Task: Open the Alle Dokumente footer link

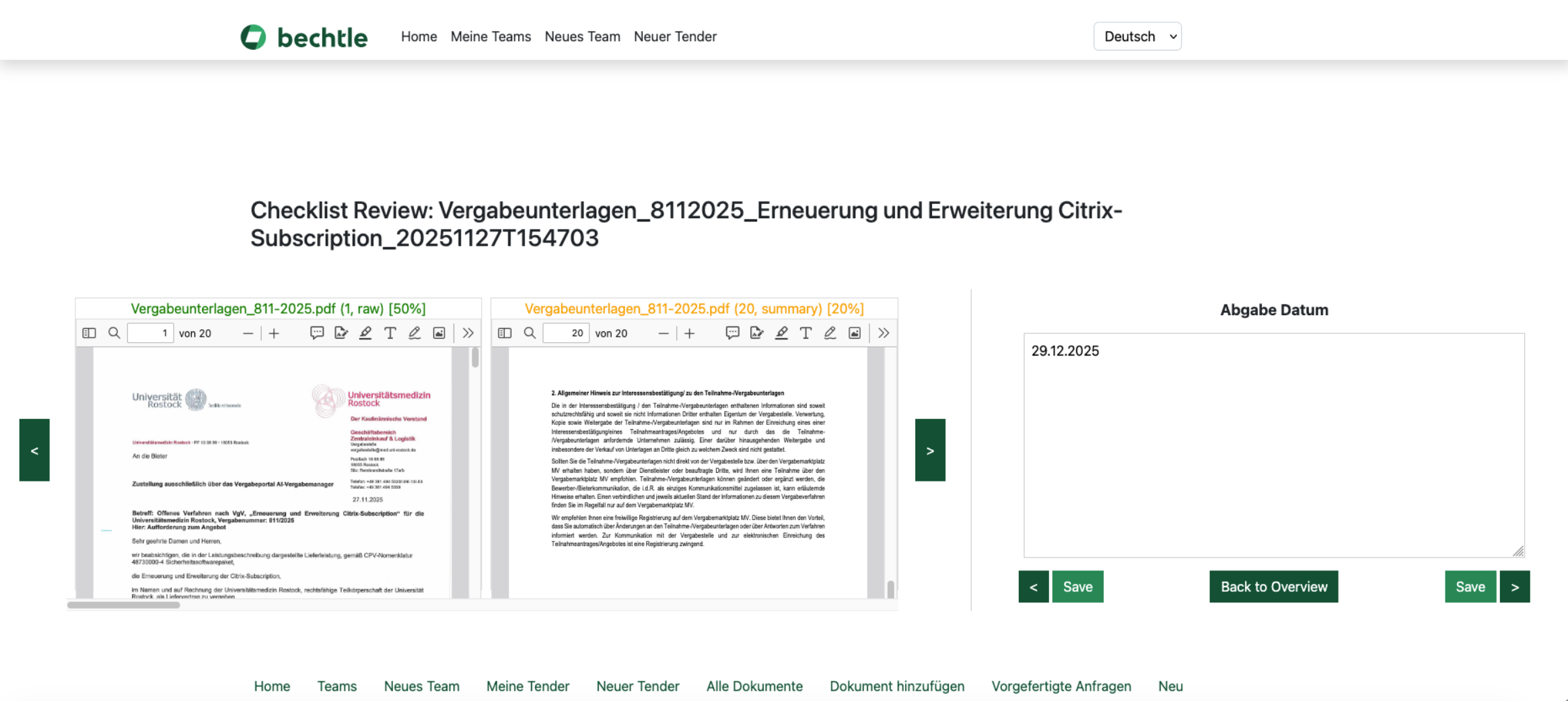Action: point(754,686)
